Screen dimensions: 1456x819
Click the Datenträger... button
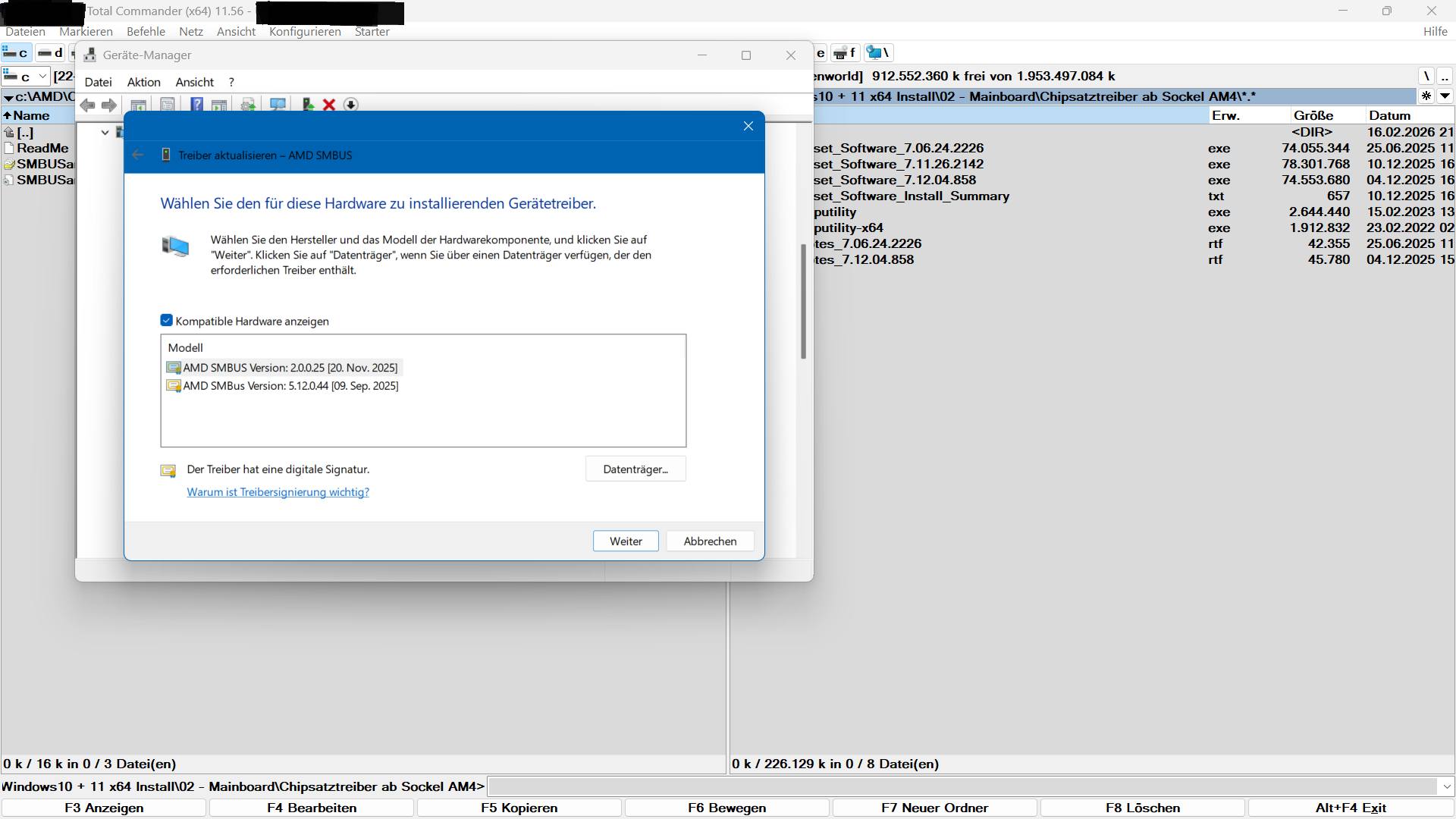635,469
